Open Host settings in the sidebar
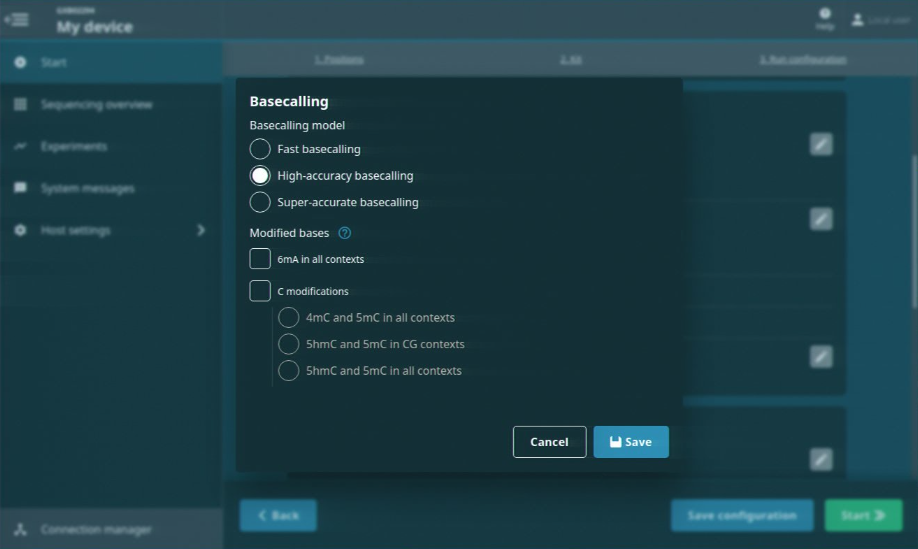Image resolution: width=918 pixels, height=549 pixels. 111,230
